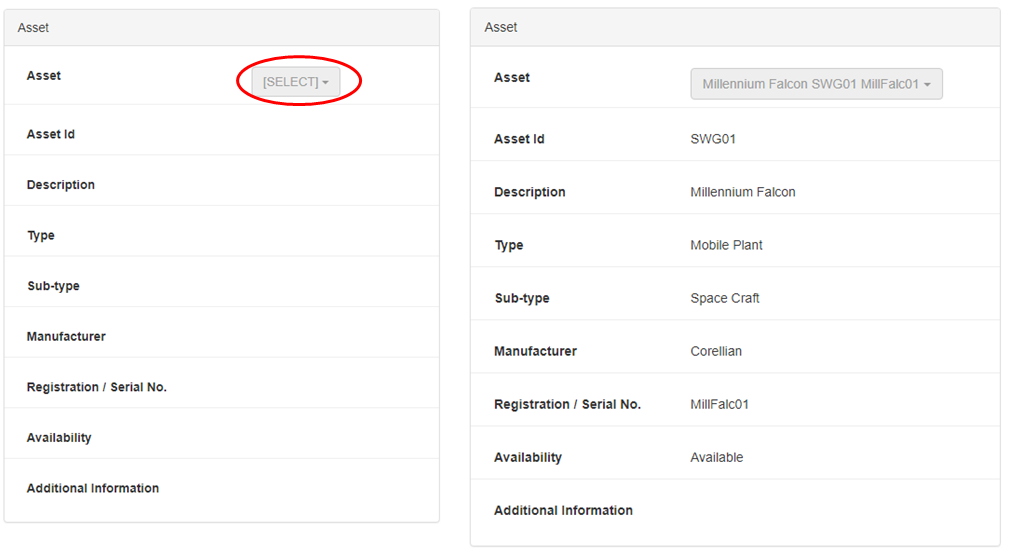Click the left panel's Asset header bar
The height and width of the screenshot is (554, 1012).
(x=221, y=28)
